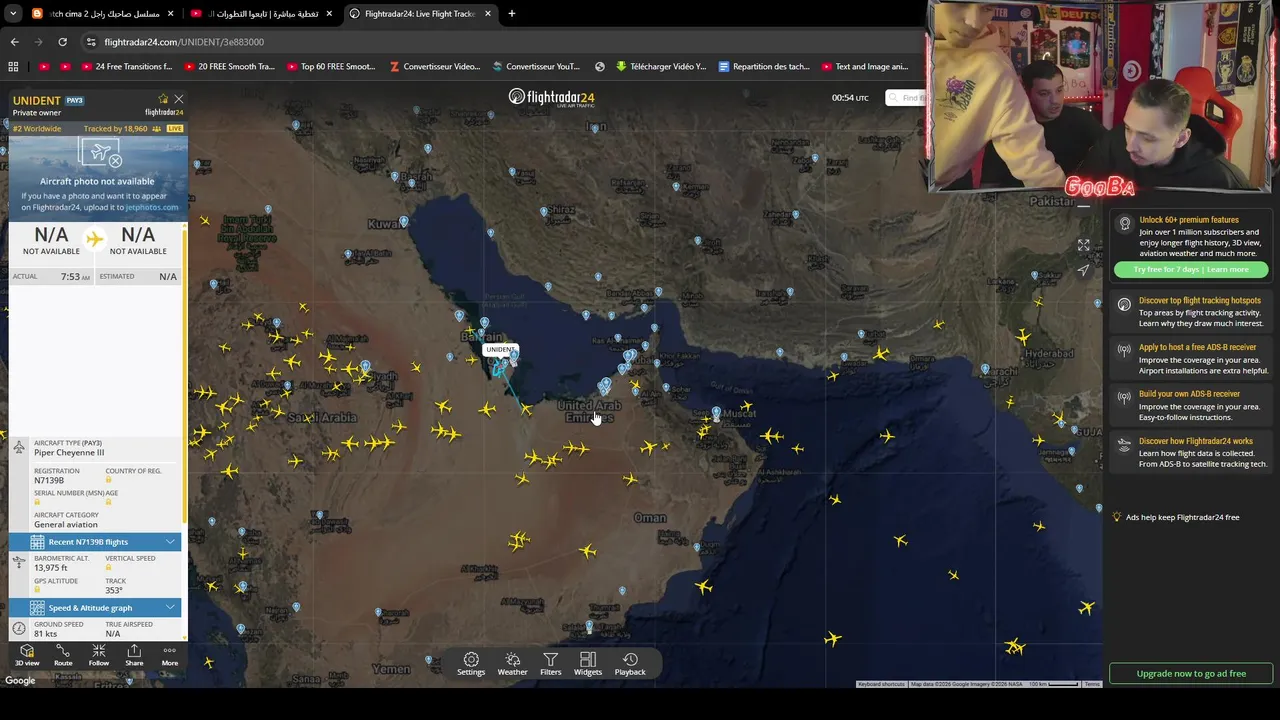Click the ground speed gauge icon
This screenshot has height=720, width=1280.
pos(19,629)
